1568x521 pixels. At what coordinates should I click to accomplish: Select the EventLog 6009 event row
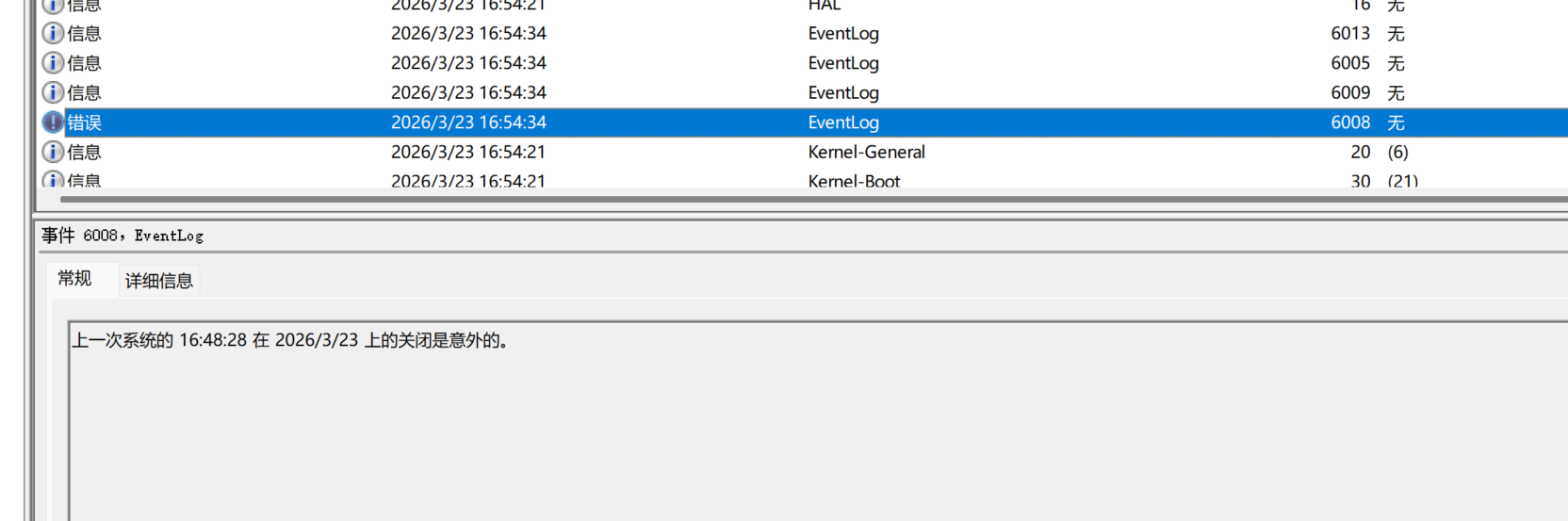803,92
